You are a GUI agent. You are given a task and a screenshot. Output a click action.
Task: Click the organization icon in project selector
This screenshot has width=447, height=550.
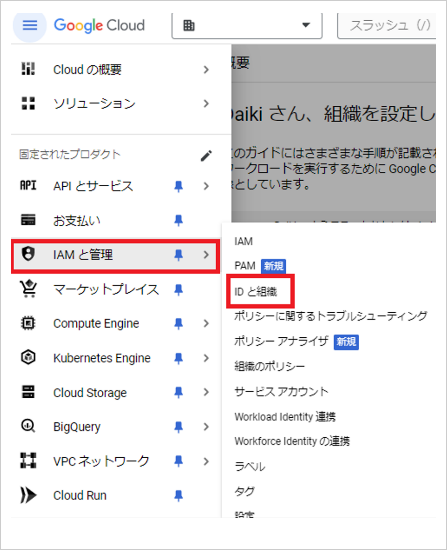189,26
